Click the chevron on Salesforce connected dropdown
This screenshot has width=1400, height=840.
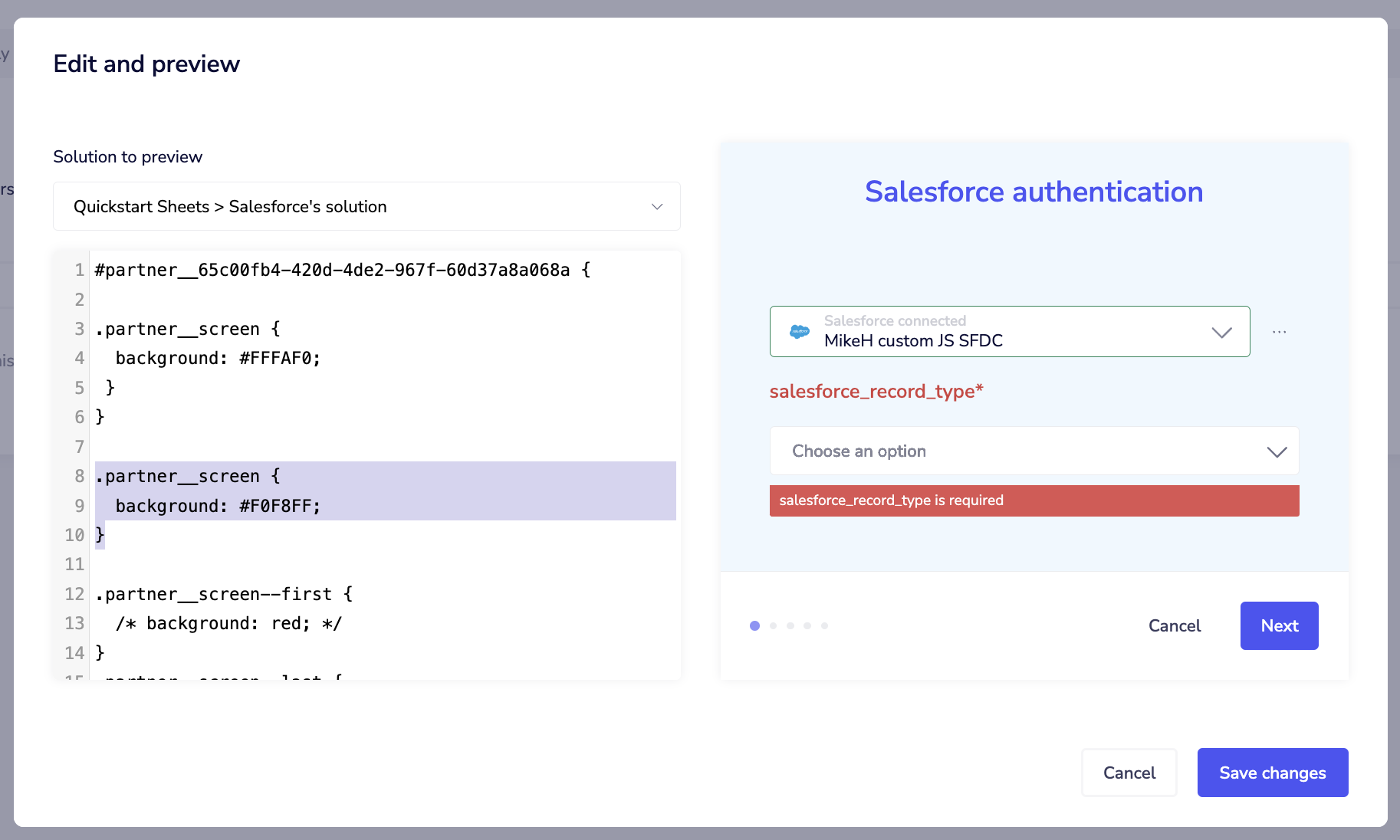pos(1221,332)
